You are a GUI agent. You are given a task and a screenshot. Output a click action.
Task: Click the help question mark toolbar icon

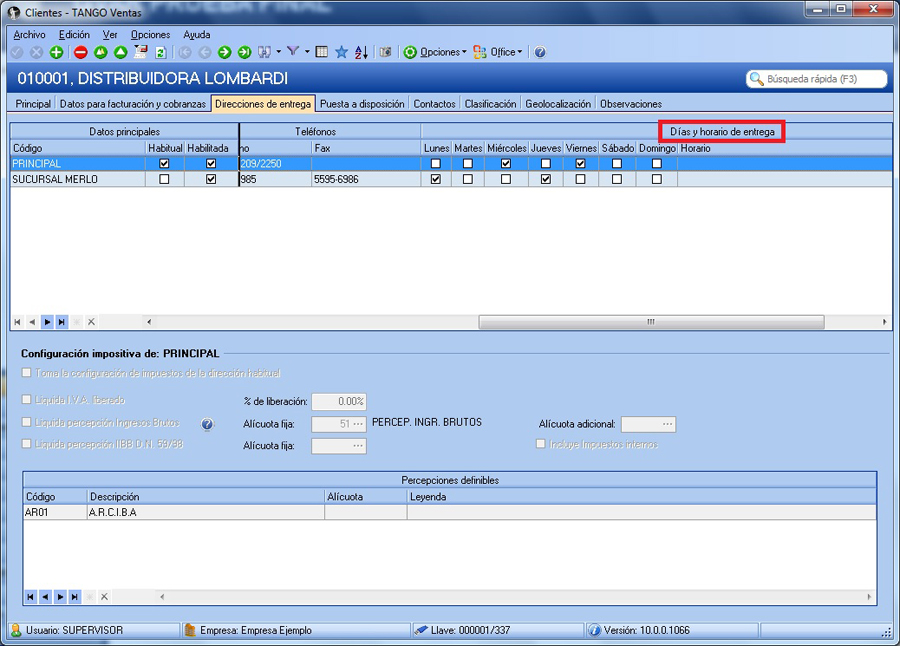click(x=540, y=52)
